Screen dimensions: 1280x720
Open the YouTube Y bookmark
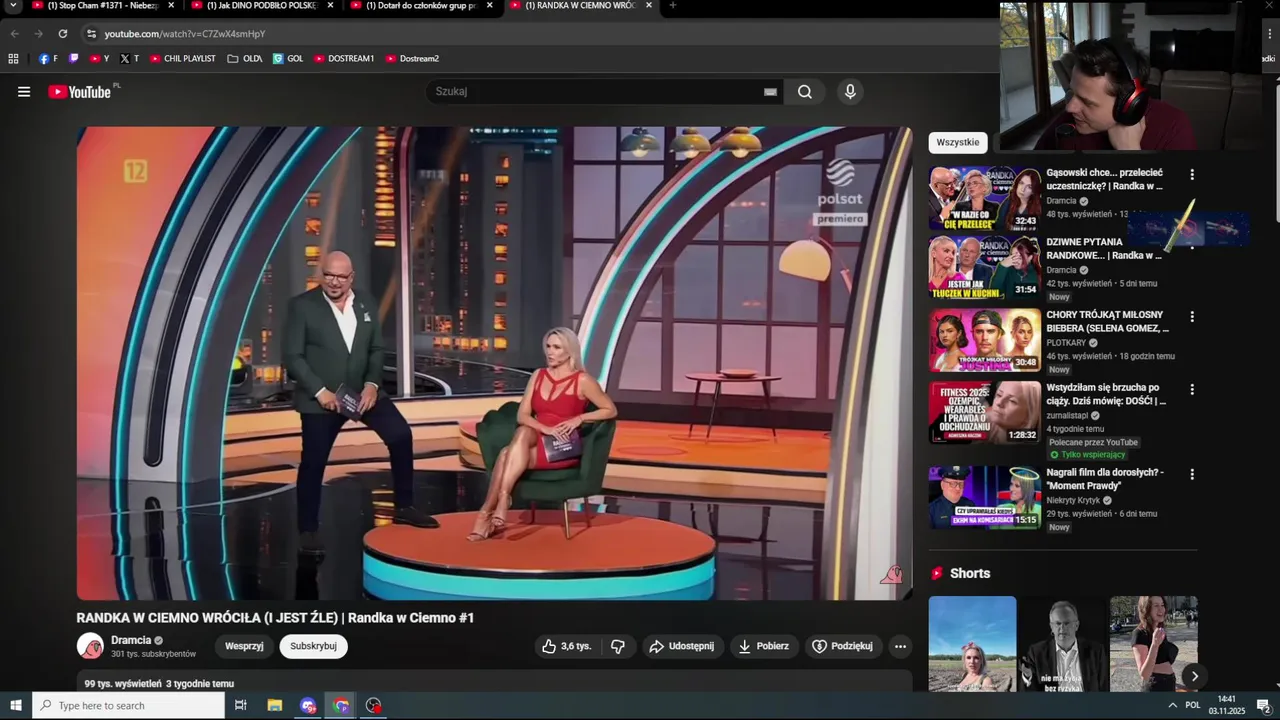pos(100,59)
